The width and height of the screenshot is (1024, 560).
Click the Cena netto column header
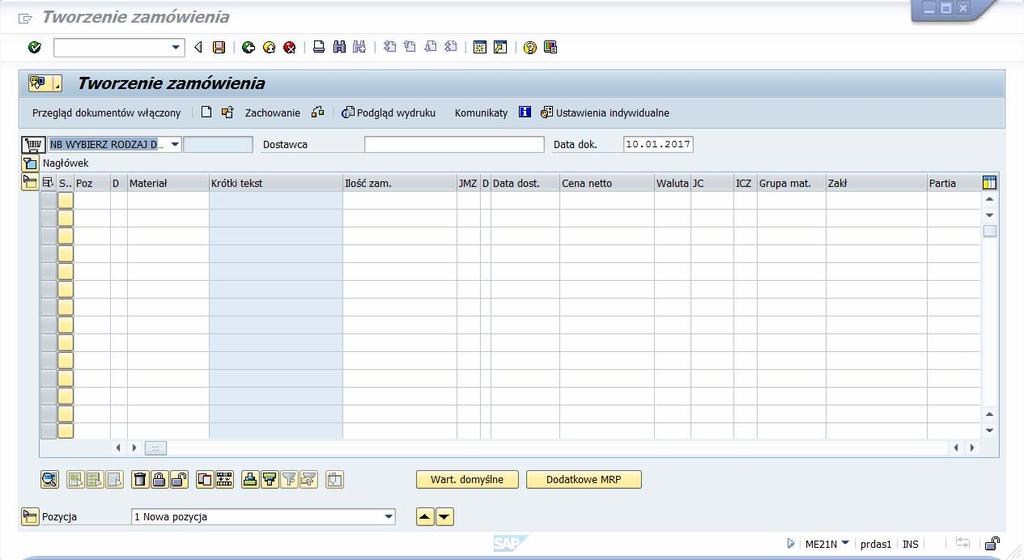click(607, 183)
